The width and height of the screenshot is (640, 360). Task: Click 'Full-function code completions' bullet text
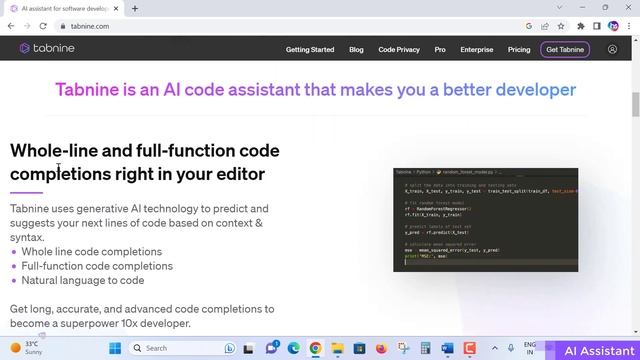97,266
